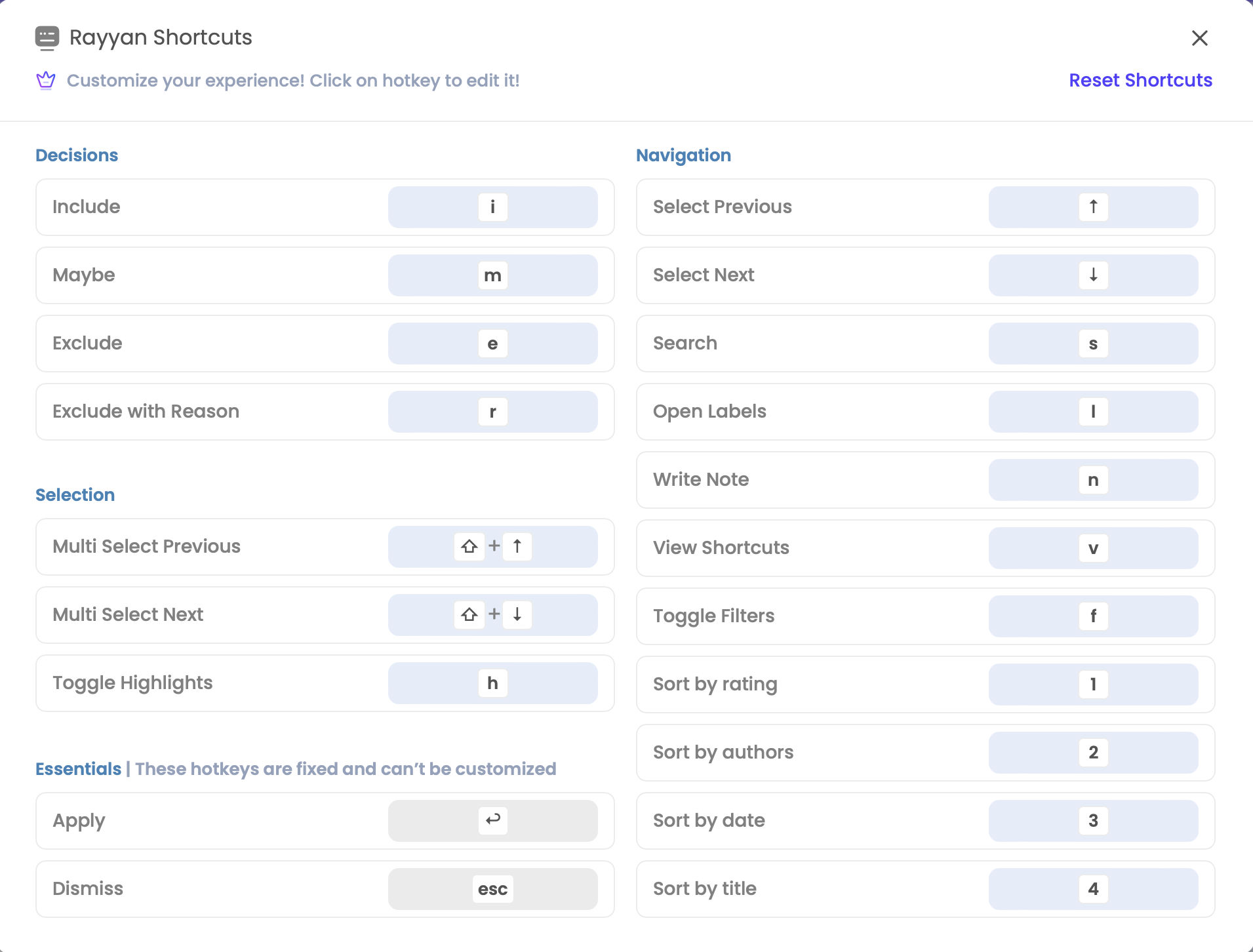The height and width of the screenshot is (952, 1253).
Task: Edit the Sort by authors hotkey '2'
Action: pyautogui.click(x=1093, y=753)
